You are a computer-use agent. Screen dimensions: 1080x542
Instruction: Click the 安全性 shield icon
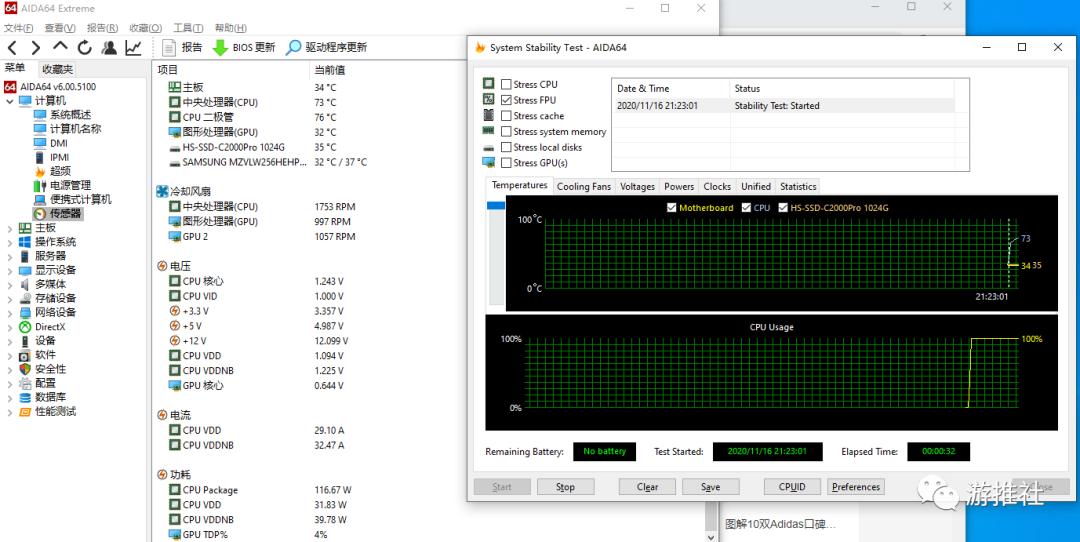tap(25, 369)
